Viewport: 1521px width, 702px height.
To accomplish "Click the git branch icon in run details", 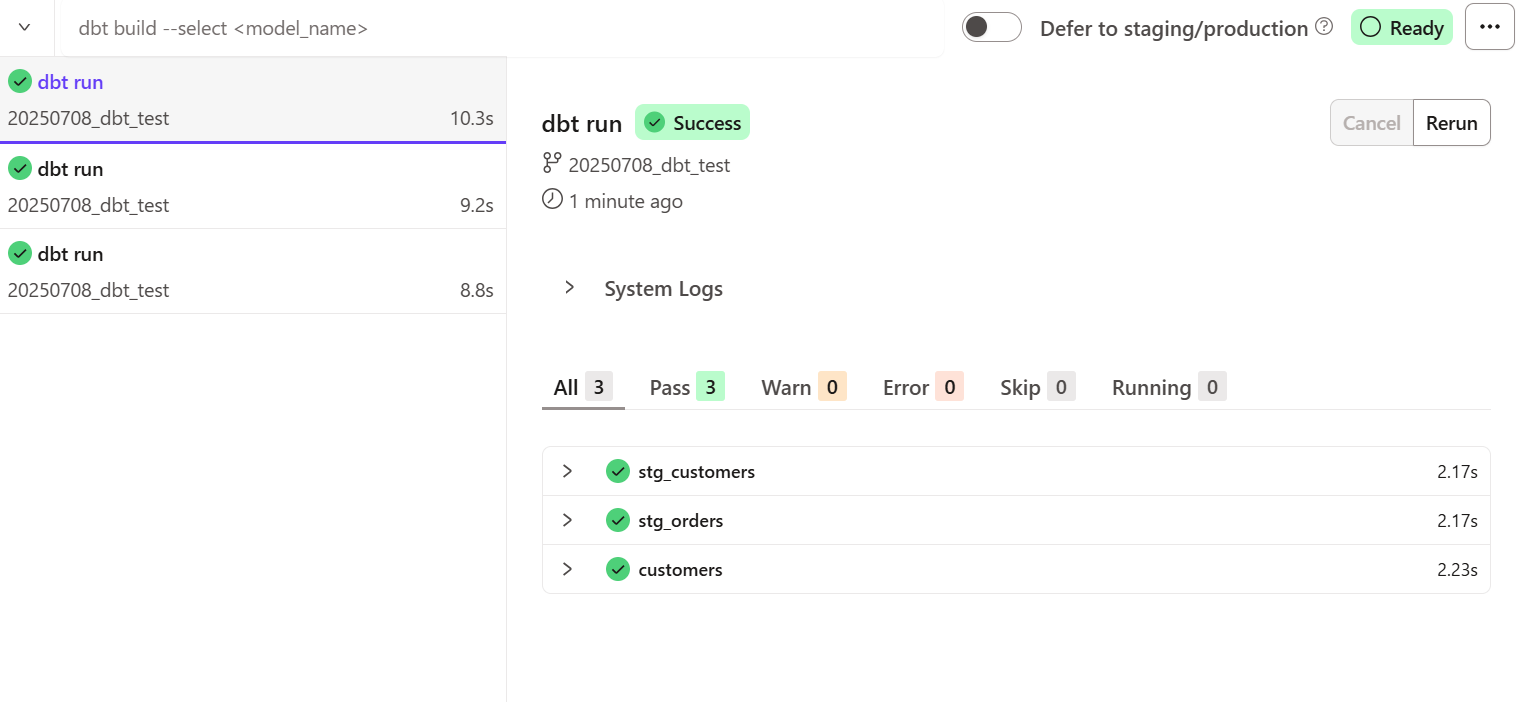I will 552,163.
